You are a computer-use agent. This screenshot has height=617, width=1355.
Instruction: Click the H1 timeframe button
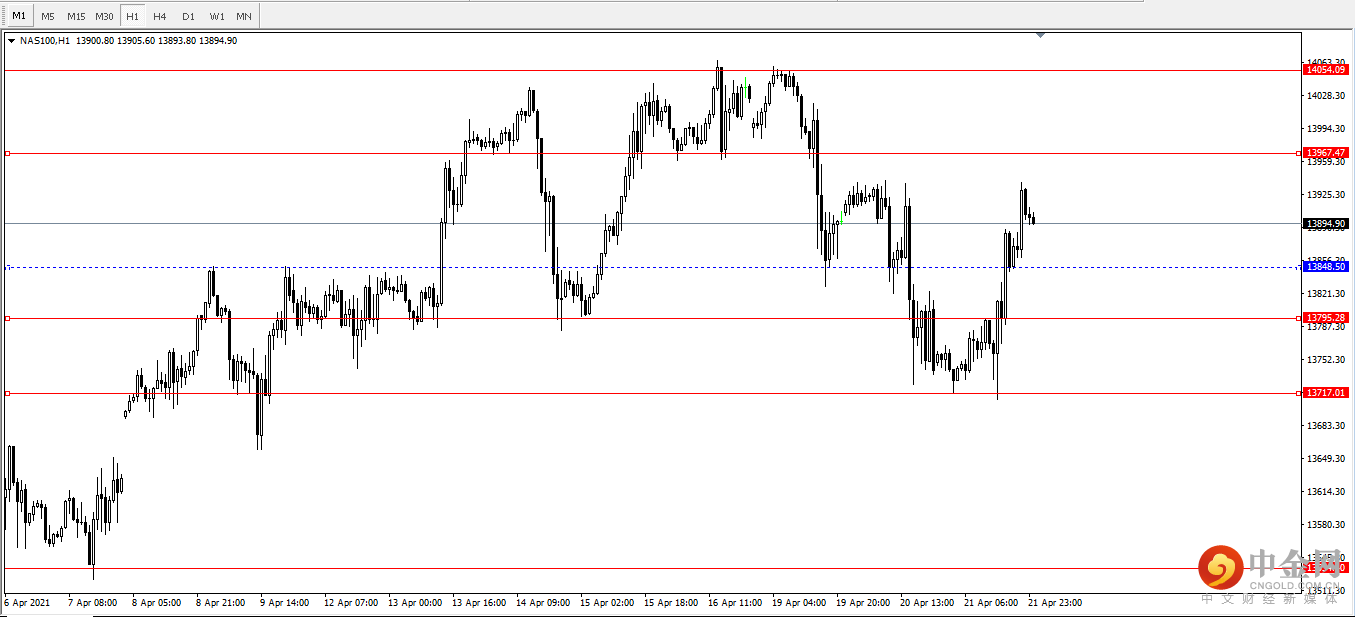[133, 16]
